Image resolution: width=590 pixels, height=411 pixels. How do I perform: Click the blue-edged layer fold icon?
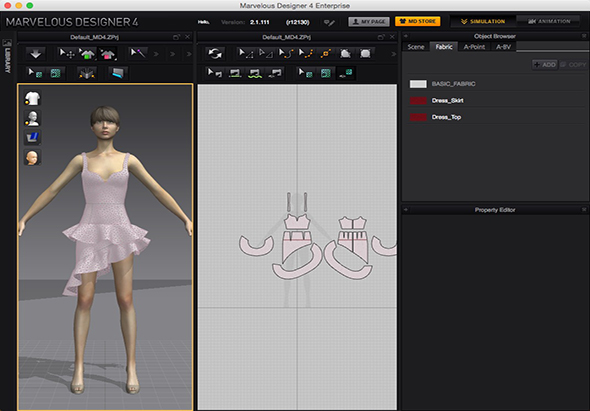(x=118, y=73)
